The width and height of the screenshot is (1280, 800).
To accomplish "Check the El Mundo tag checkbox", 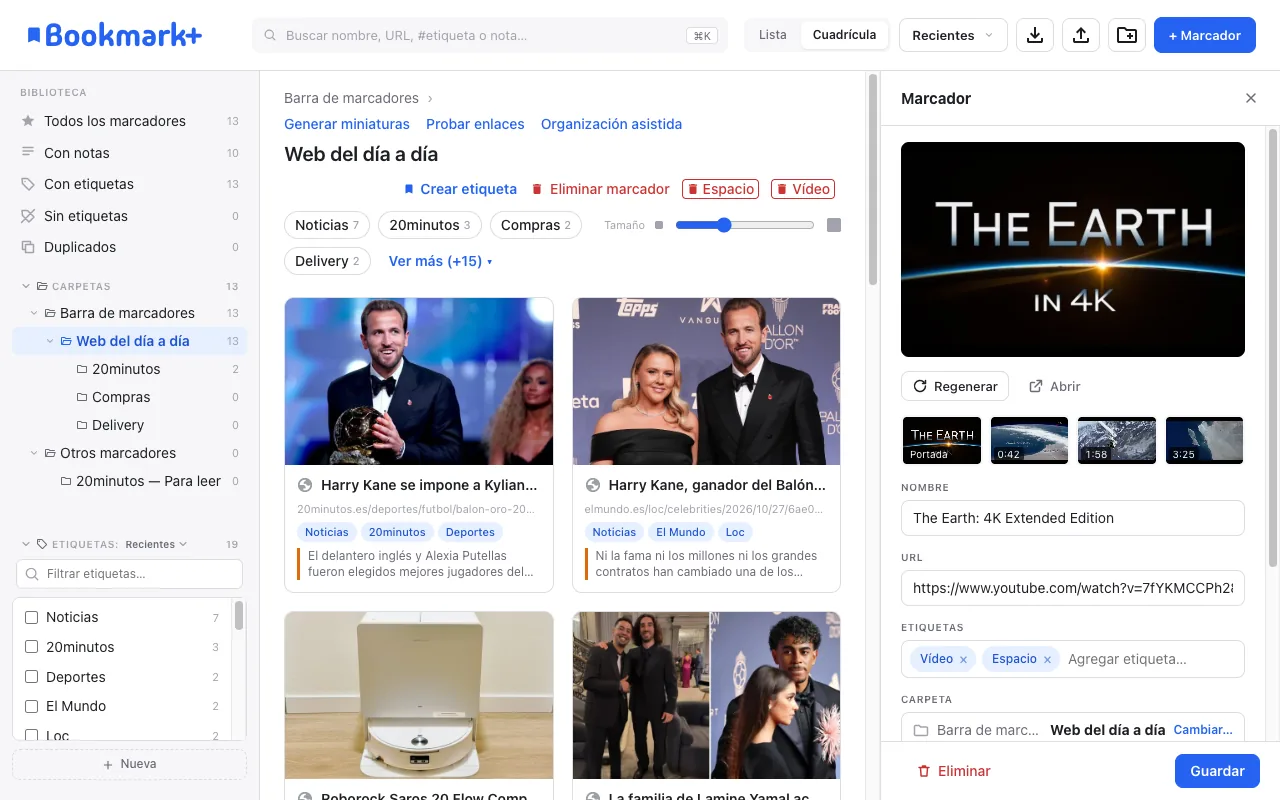I will pyautogui.click(x=31, y=706).
